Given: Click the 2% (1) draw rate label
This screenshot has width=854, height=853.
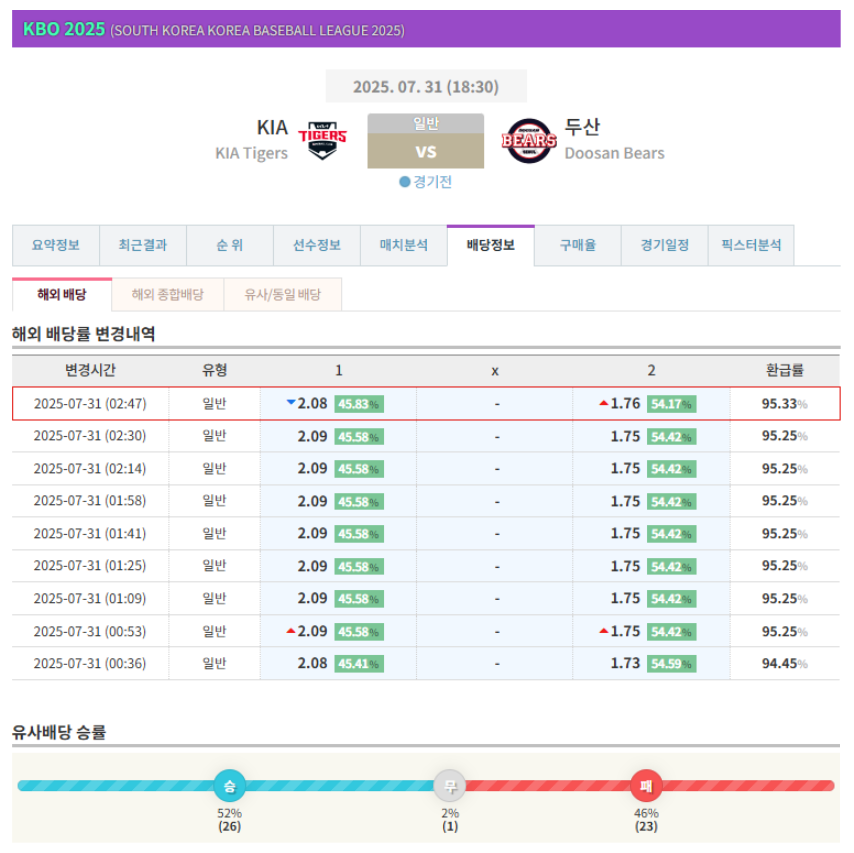Looking at the screenshot, I should [x=450, y=820].
